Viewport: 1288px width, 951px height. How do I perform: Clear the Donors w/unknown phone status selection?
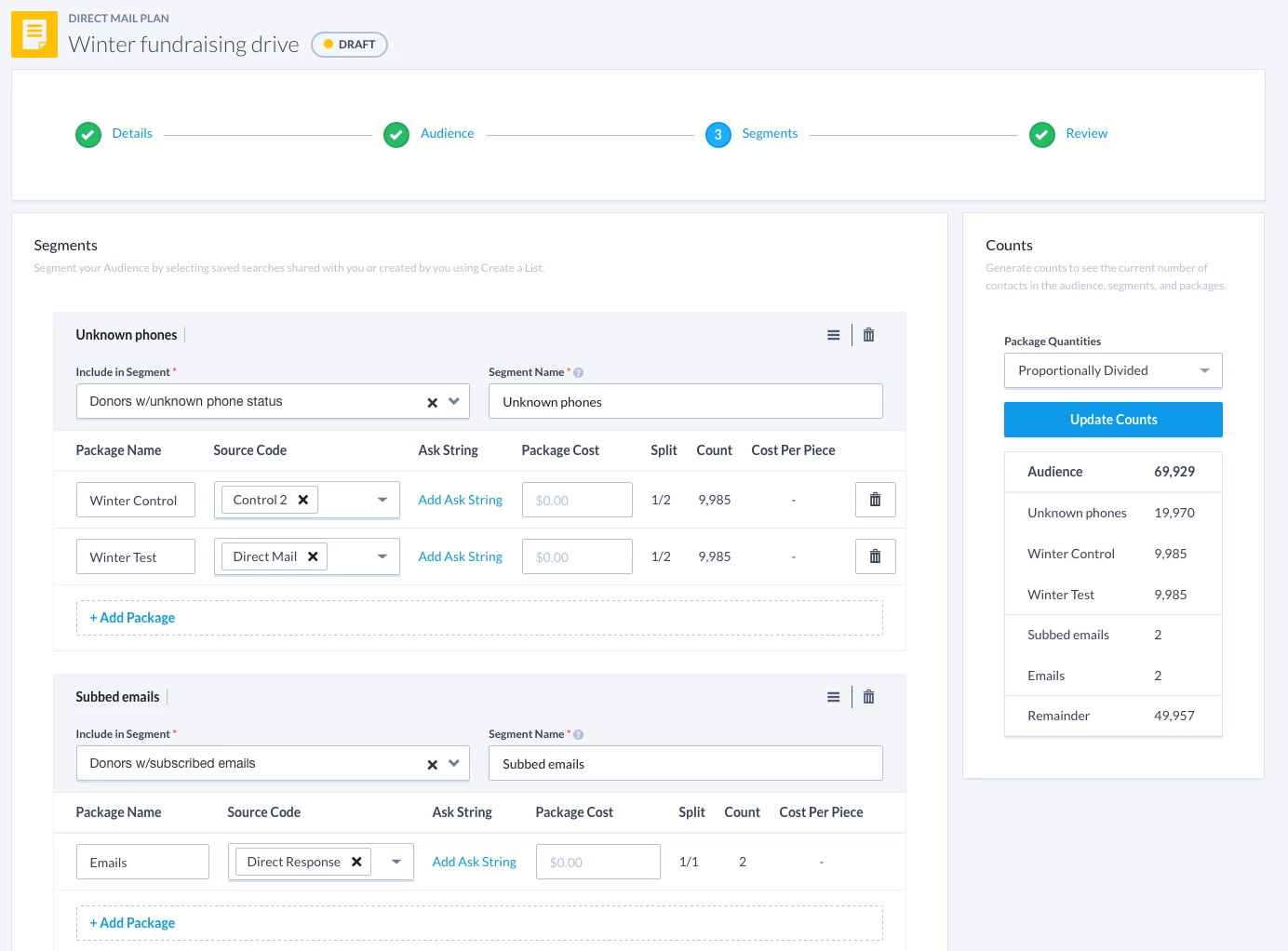point(432,402)
